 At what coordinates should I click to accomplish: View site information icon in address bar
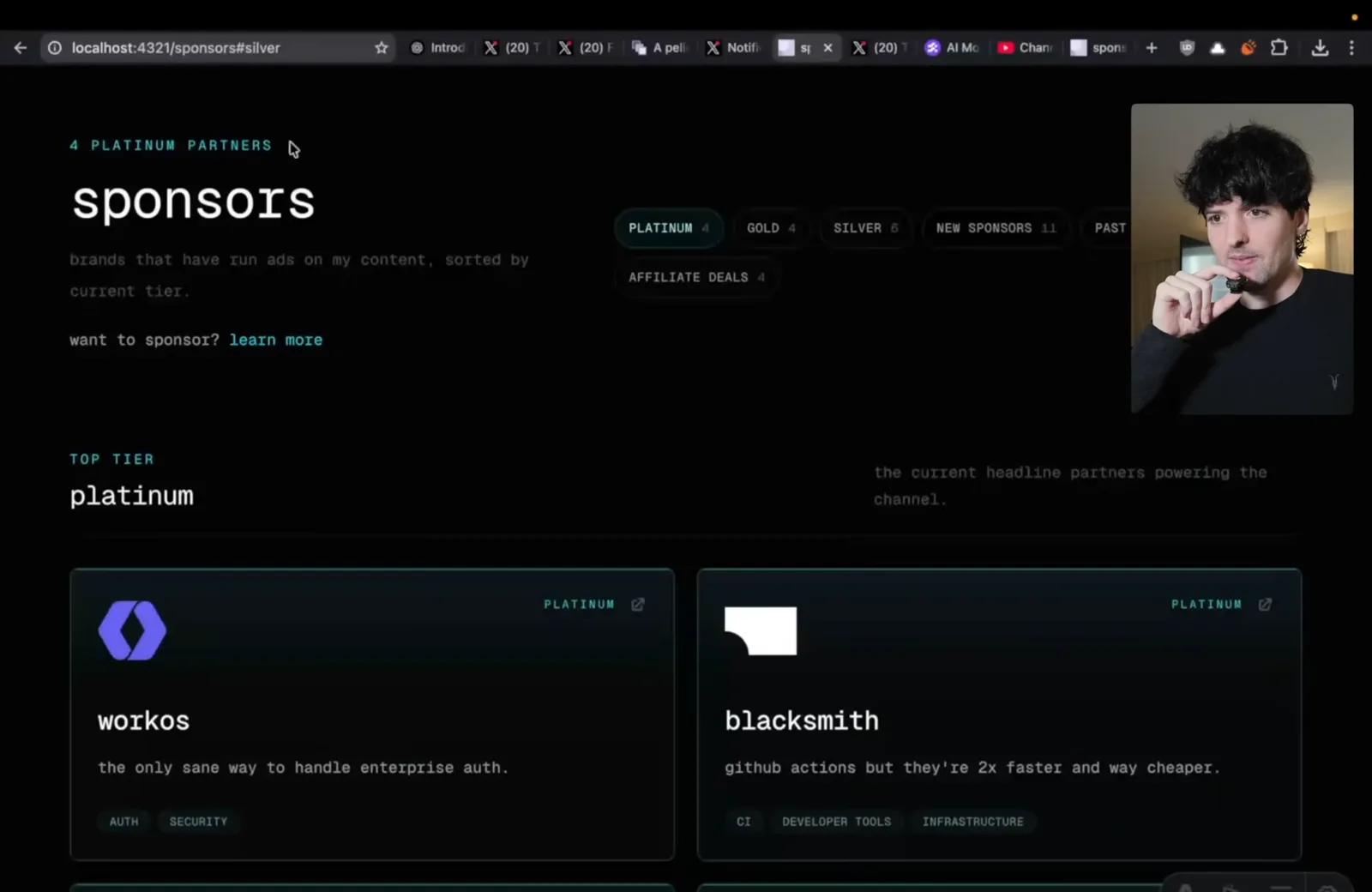coord(54,48)
